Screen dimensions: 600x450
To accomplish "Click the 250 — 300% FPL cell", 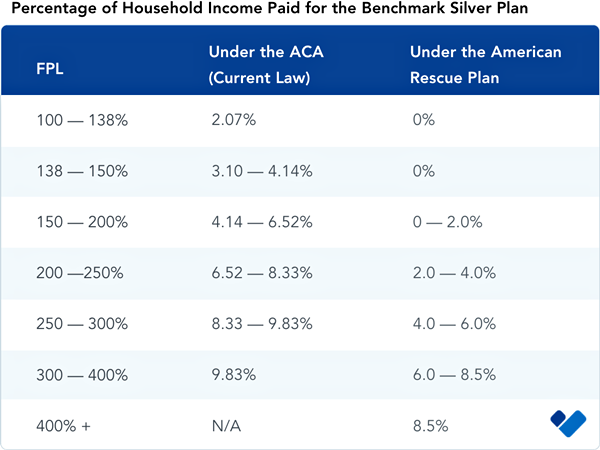I will pyautogui.click(x=81, y=324).
